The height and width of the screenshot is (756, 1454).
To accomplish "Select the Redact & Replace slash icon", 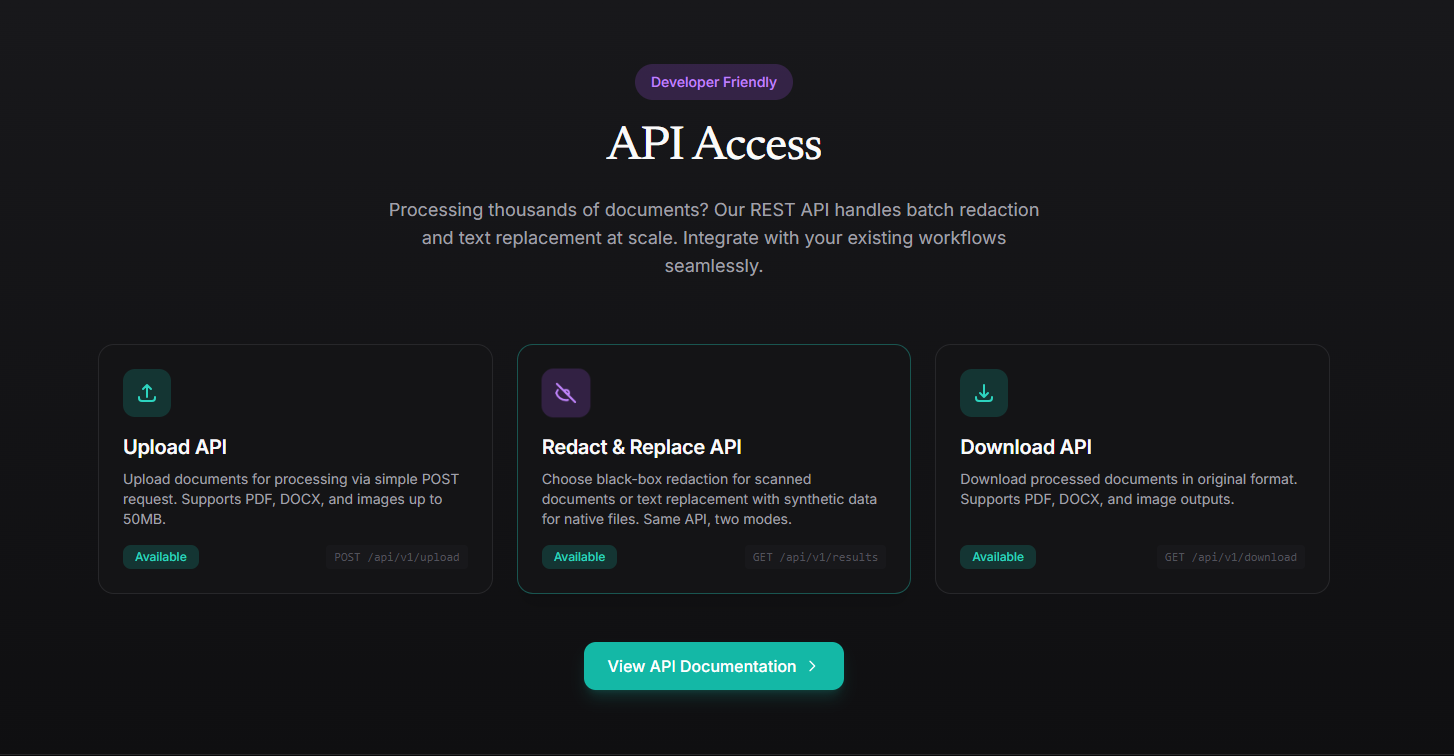I will (565, 393).
